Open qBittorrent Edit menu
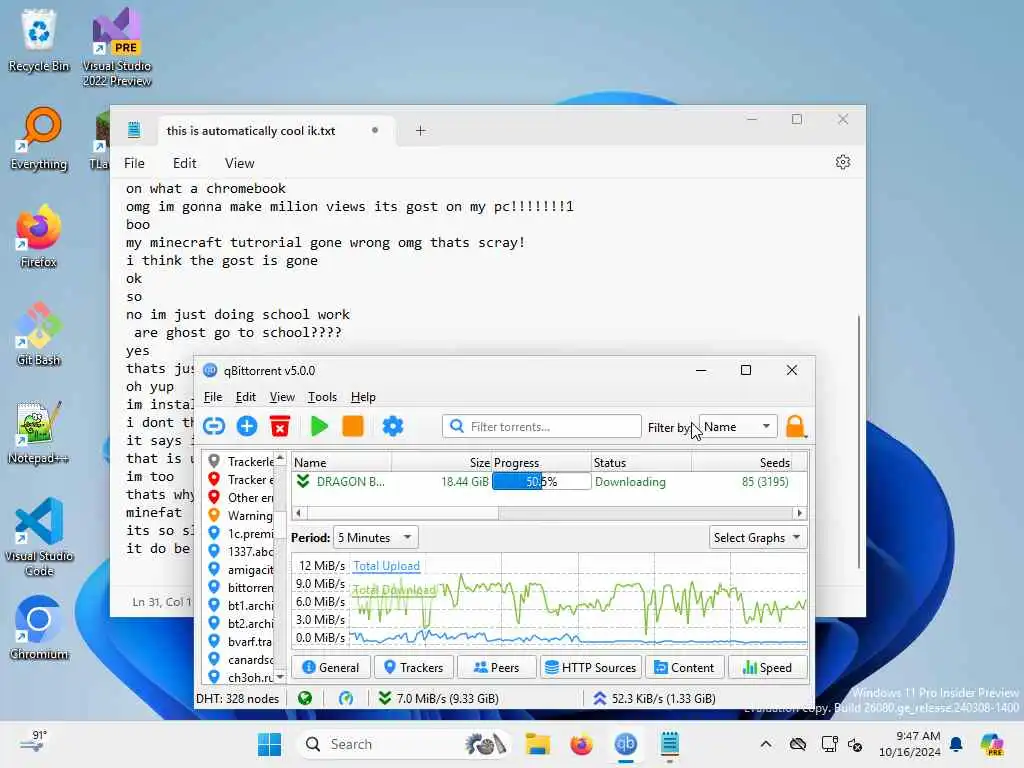Screen dimensions: 1024x768 [x=246, y=397]
